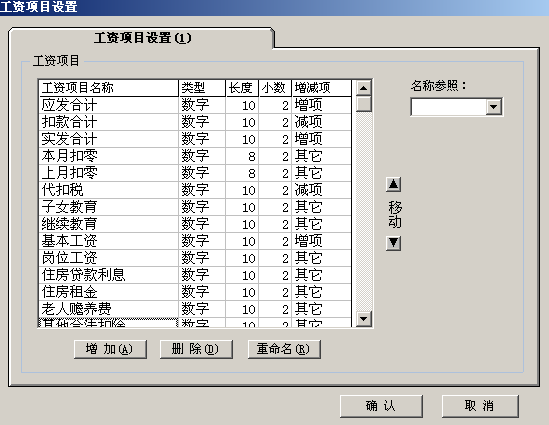
Task: Click the list scrollbar up arrow
Action: pos(363,88)
